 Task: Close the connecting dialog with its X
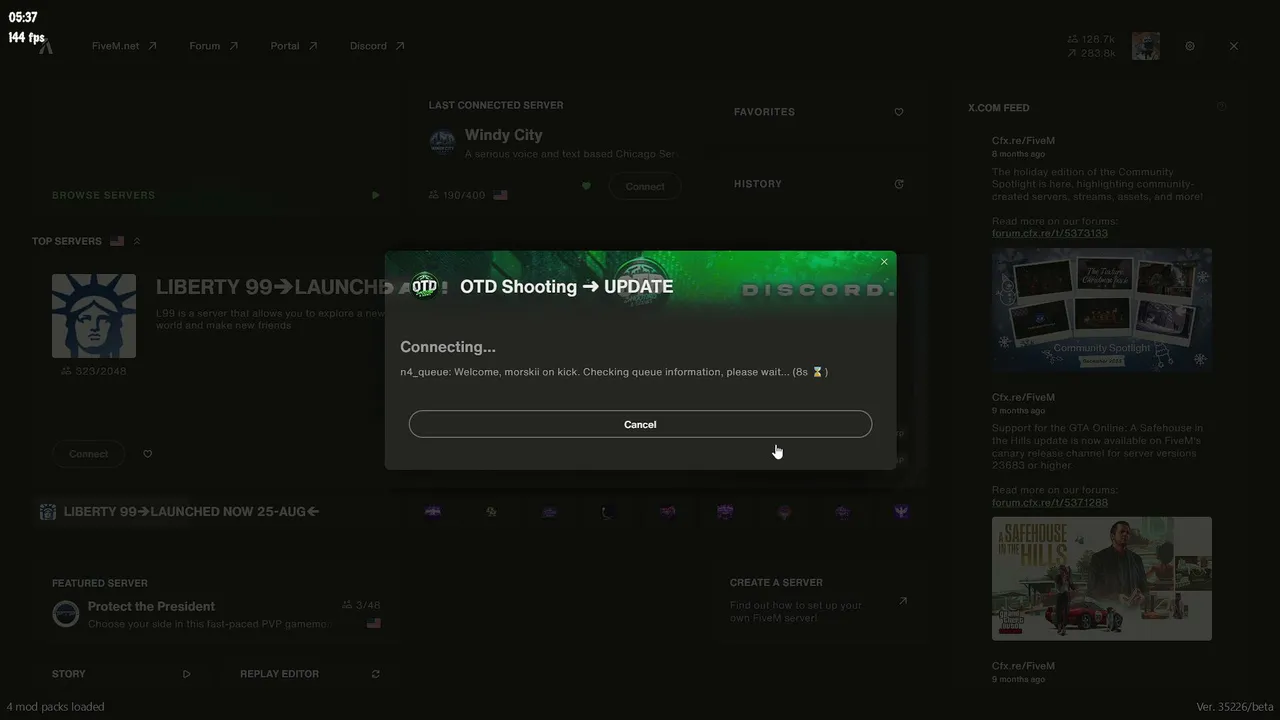point(884,262)
